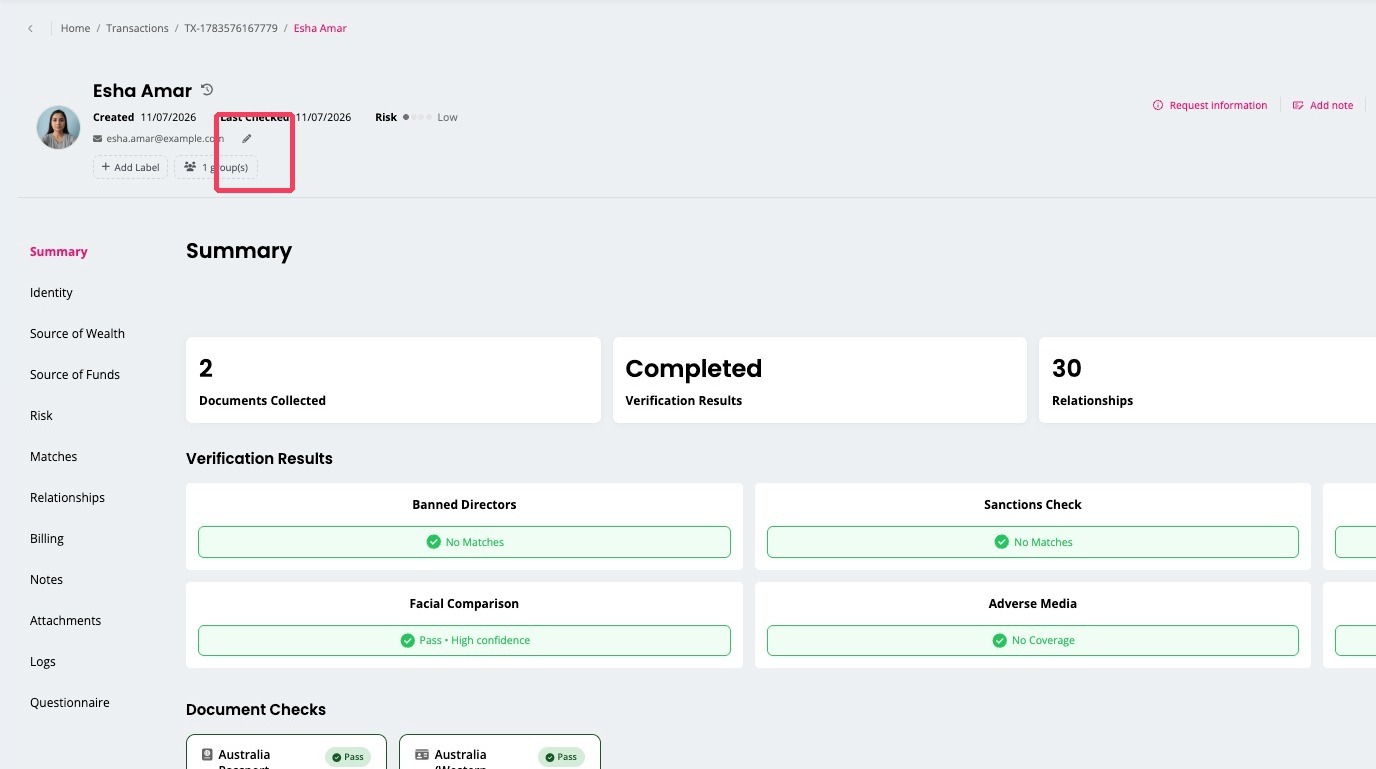The height and width of the screenshot is (769, 1376).
Task: Click the green check in Facial Comparison
Action: (x=407, y=640)
